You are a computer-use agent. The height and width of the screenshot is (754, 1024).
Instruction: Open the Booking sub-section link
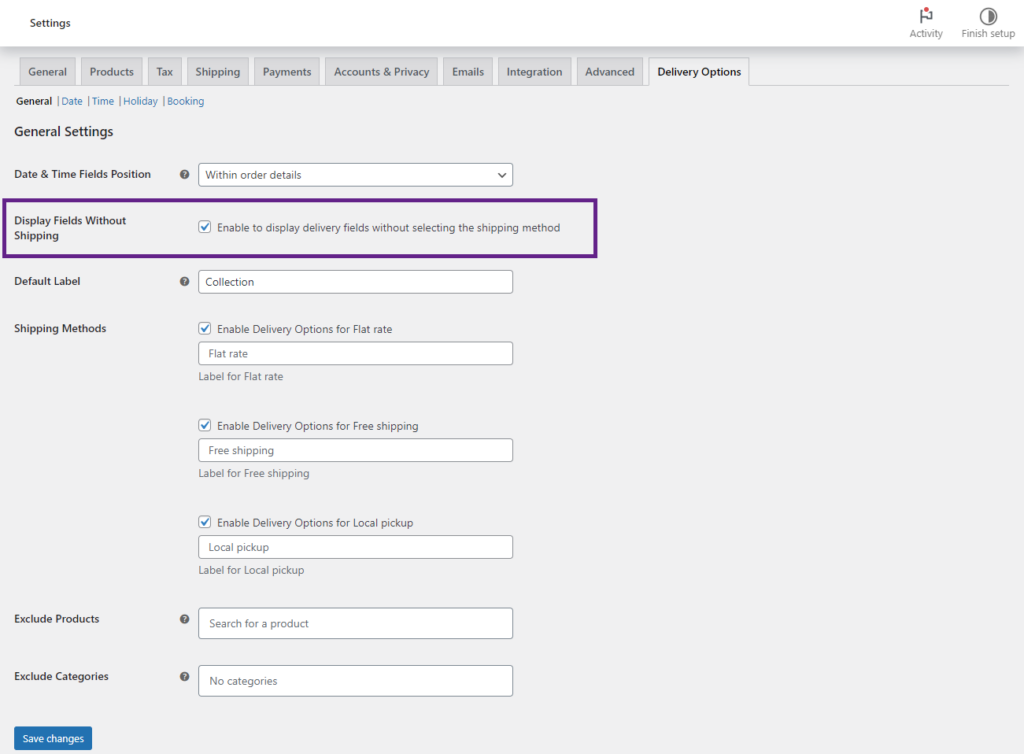185,101
